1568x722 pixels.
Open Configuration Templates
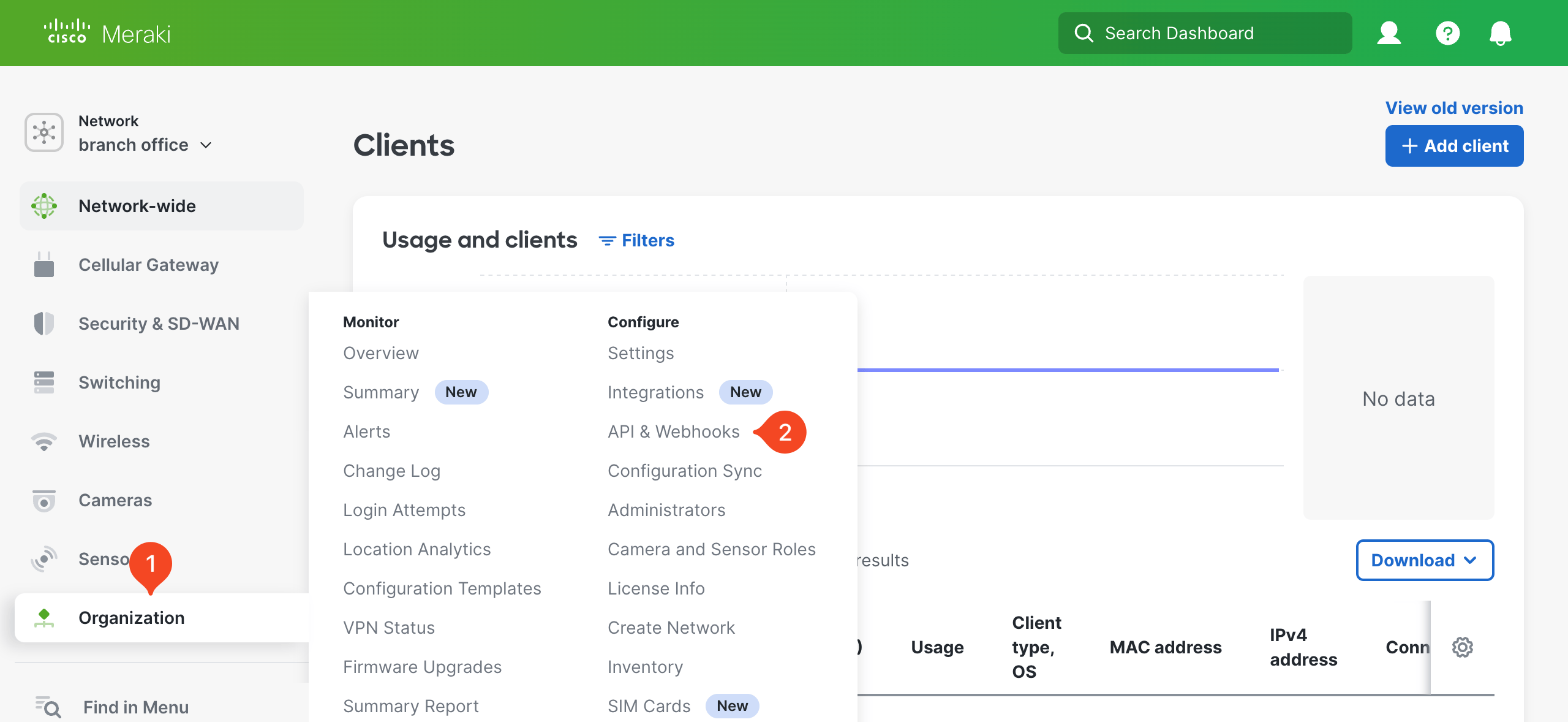[x=442, y=588]
